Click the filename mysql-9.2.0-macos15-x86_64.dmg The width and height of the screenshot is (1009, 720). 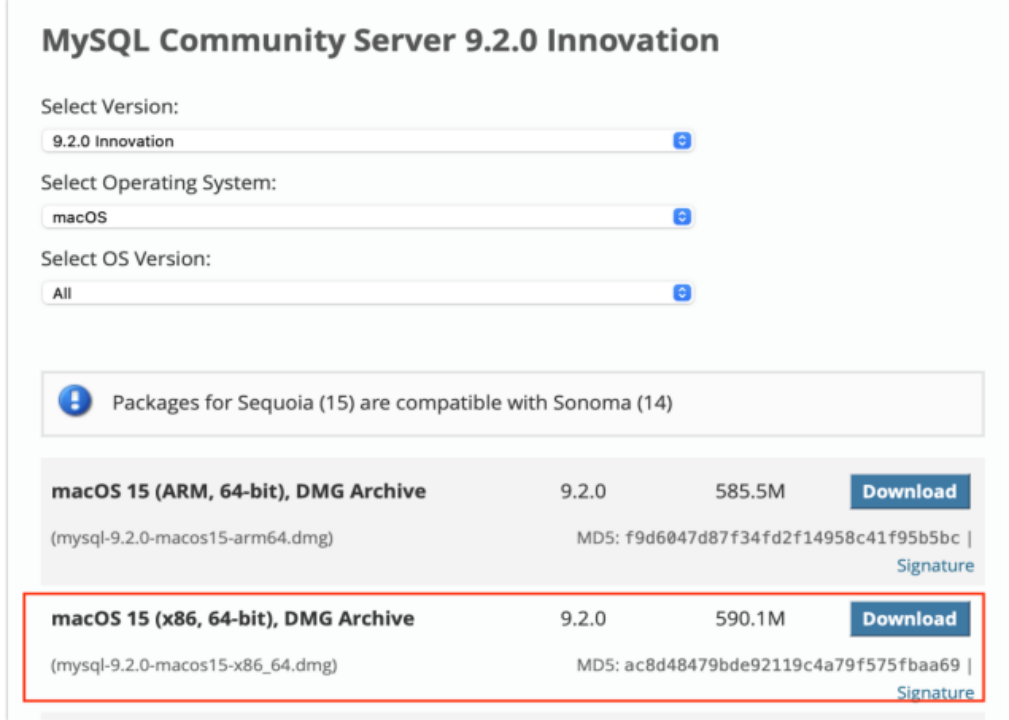pos(194,665)
